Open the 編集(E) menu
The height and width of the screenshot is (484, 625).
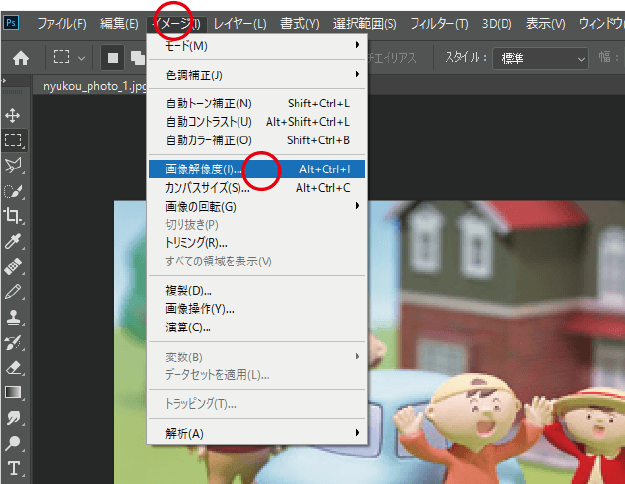coord(119,24)
